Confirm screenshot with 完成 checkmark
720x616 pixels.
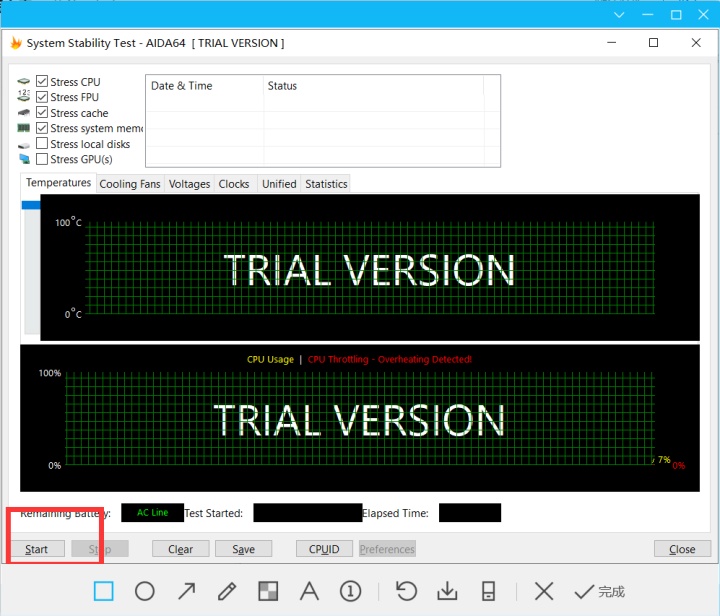tap(599, 591)
